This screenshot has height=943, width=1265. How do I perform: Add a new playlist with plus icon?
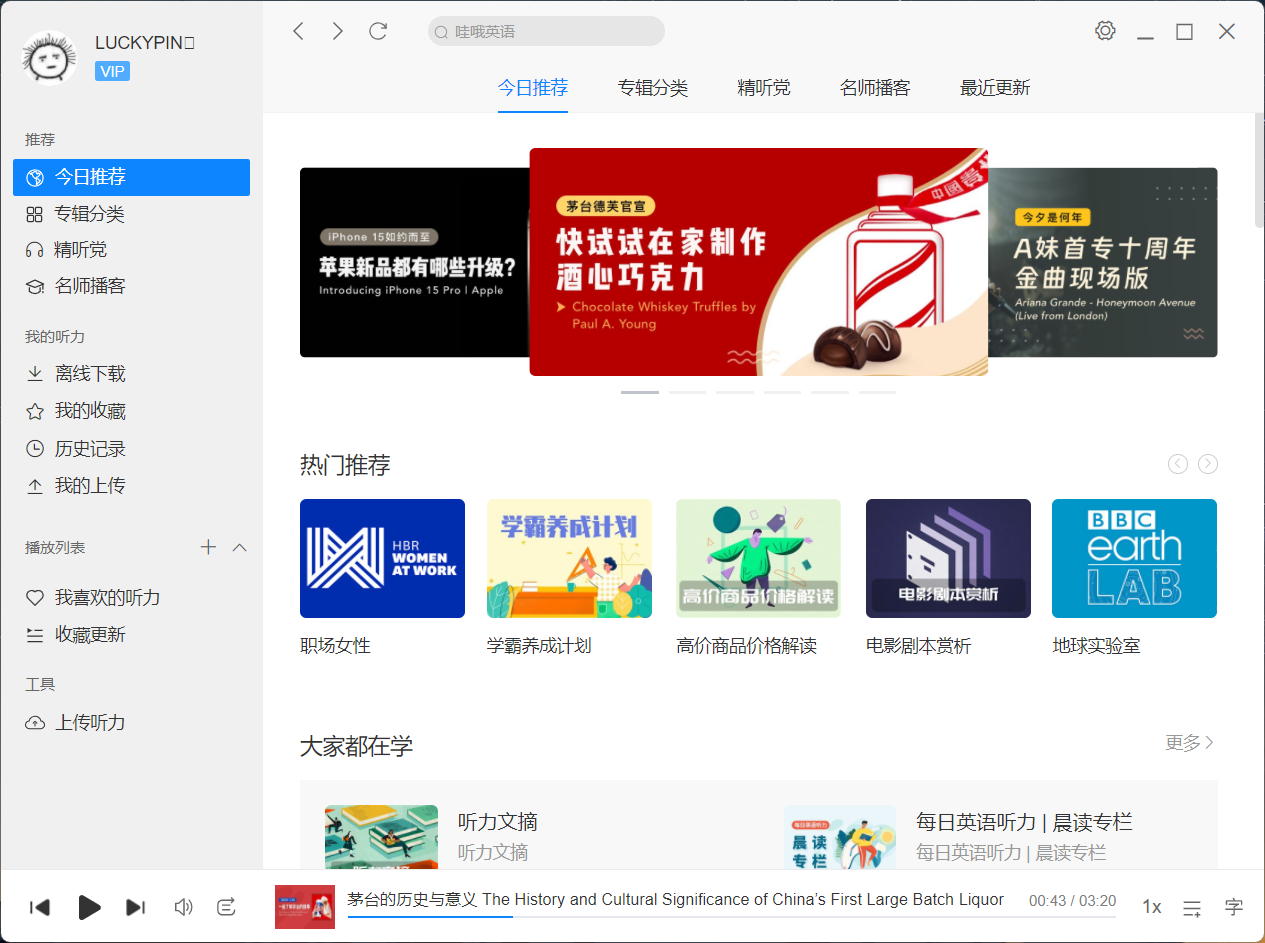click(208, 547)
